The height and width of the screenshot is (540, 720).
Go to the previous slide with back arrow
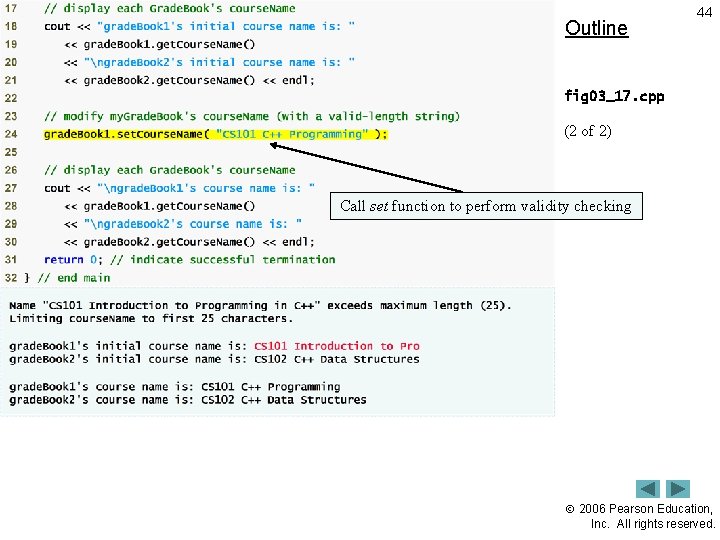647,489
